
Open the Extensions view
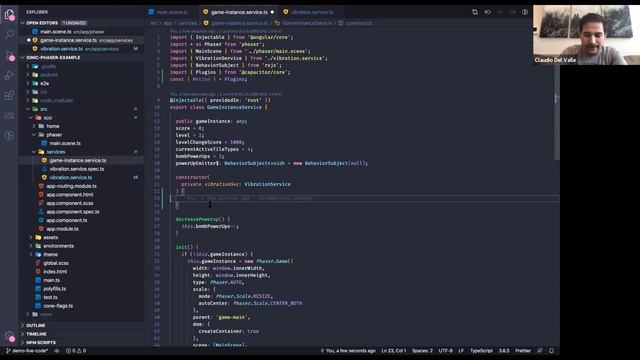[x=9, y=96]
